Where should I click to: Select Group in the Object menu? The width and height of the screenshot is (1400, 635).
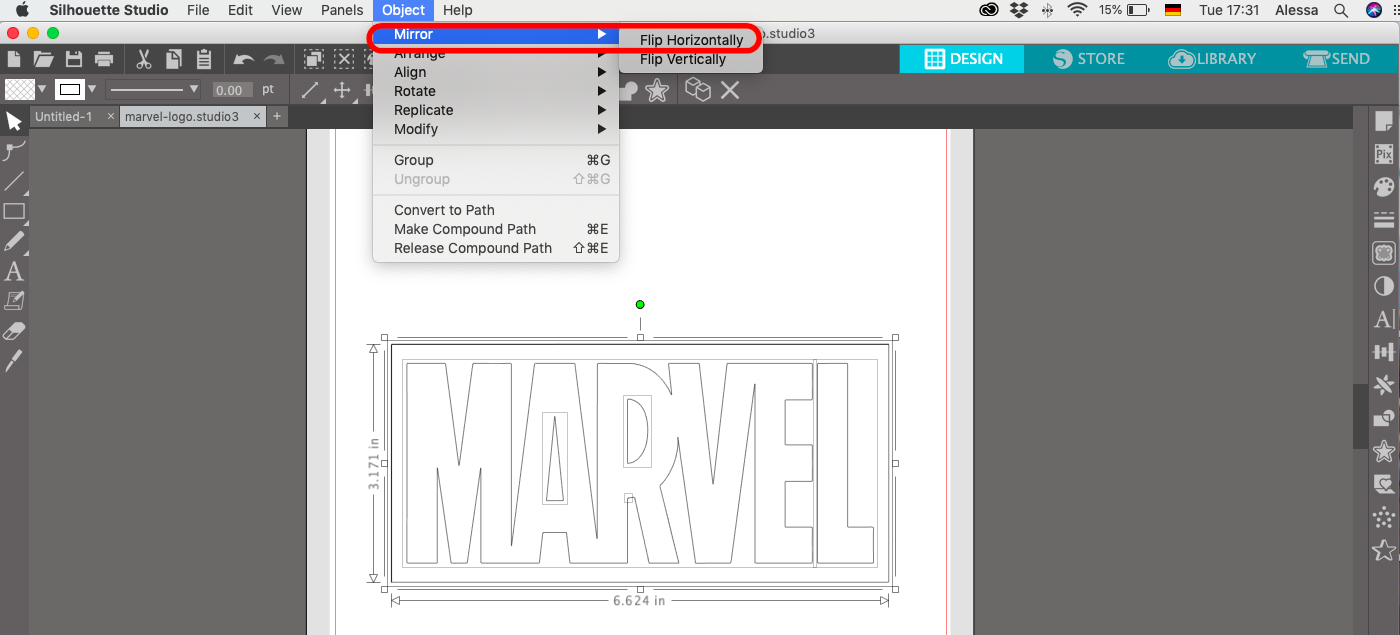pyautogui.click(x=496, y=160)
